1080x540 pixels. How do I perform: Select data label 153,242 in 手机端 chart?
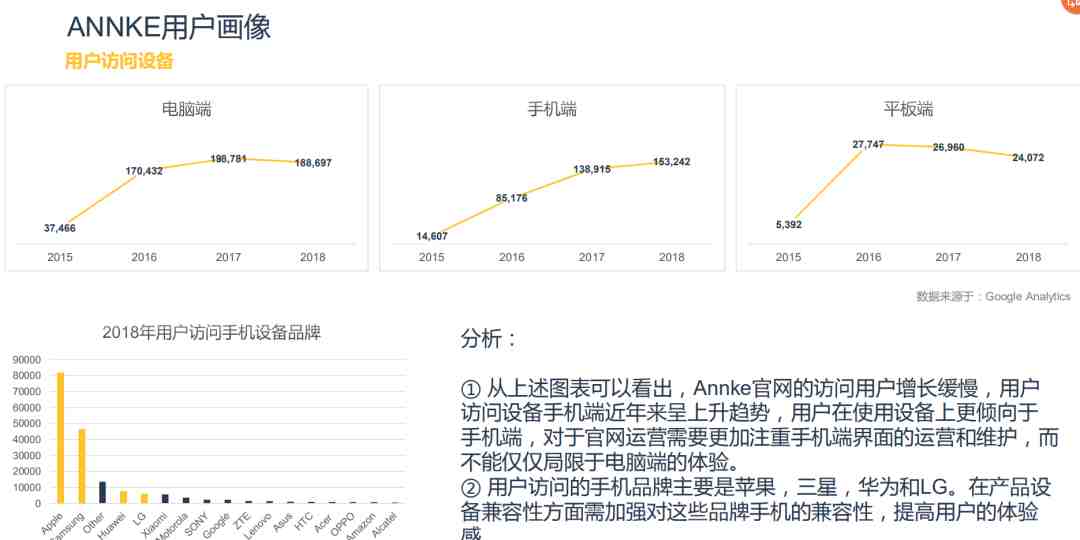(671, 162)
